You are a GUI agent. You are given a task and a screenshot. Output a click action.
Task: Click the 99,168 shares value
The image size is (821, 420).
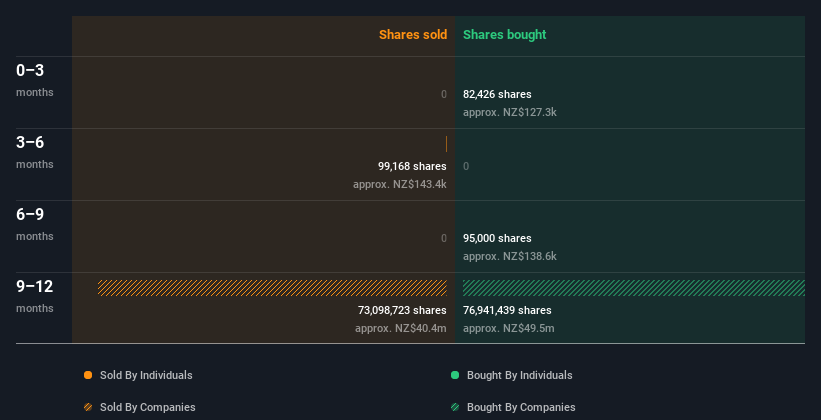pyautogui.click(x=412, y=166)
